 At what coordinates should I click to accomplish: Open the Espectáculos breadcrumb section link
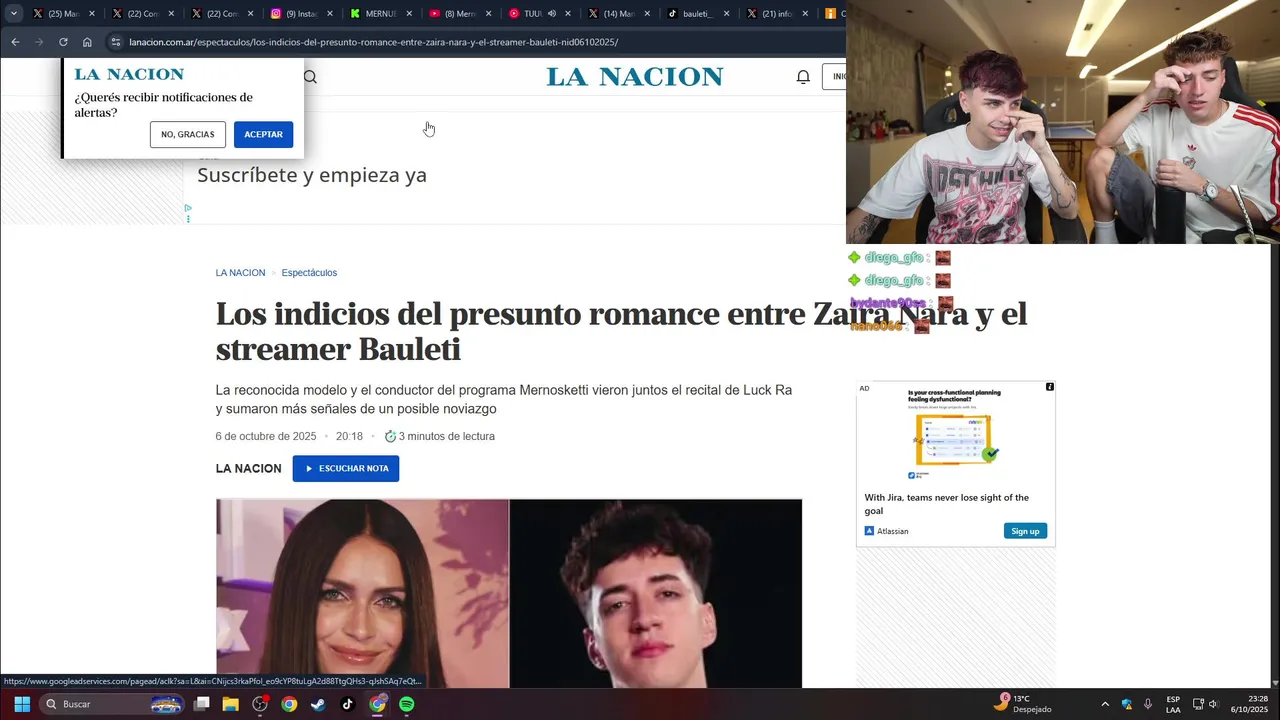point(309,273)
